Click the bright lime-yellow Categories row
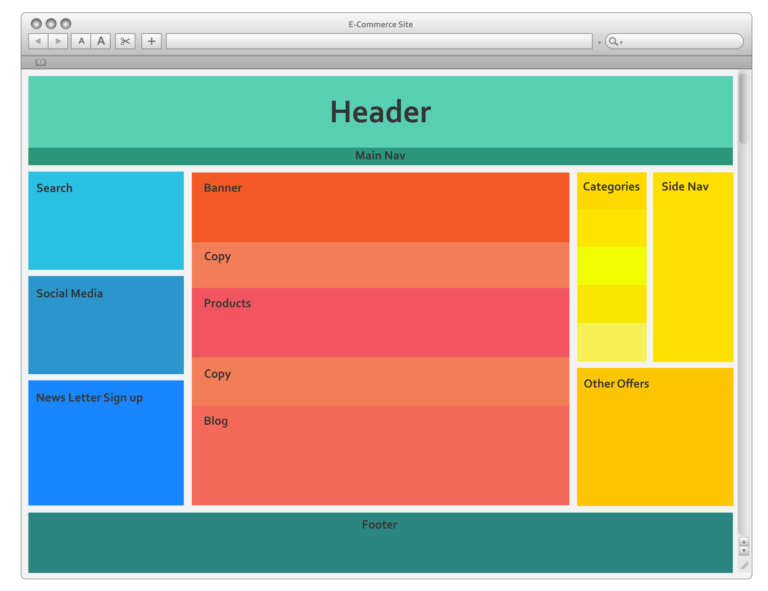 612,266
